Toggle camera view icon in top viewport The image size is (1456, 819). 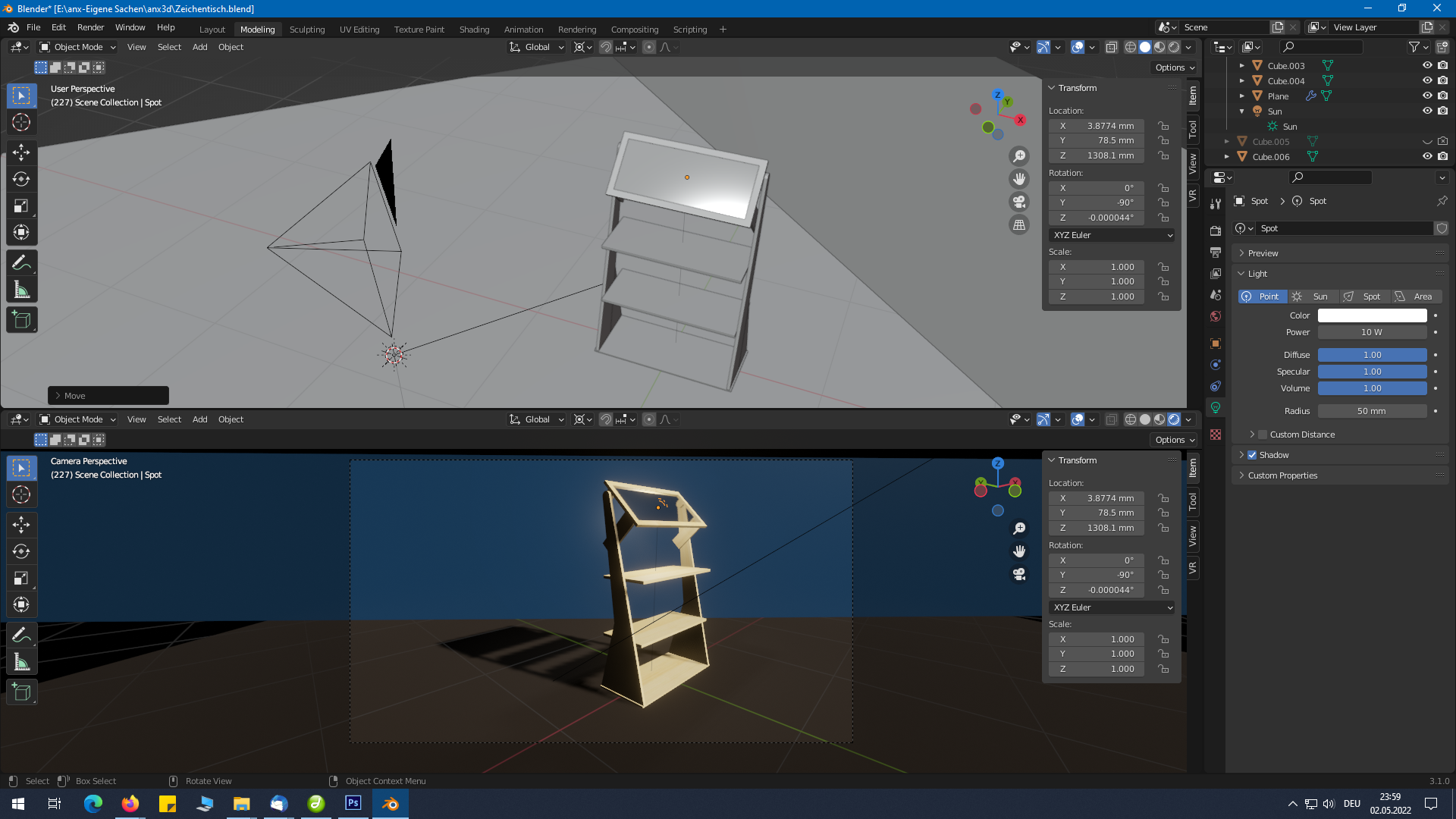pos(1019,202)
